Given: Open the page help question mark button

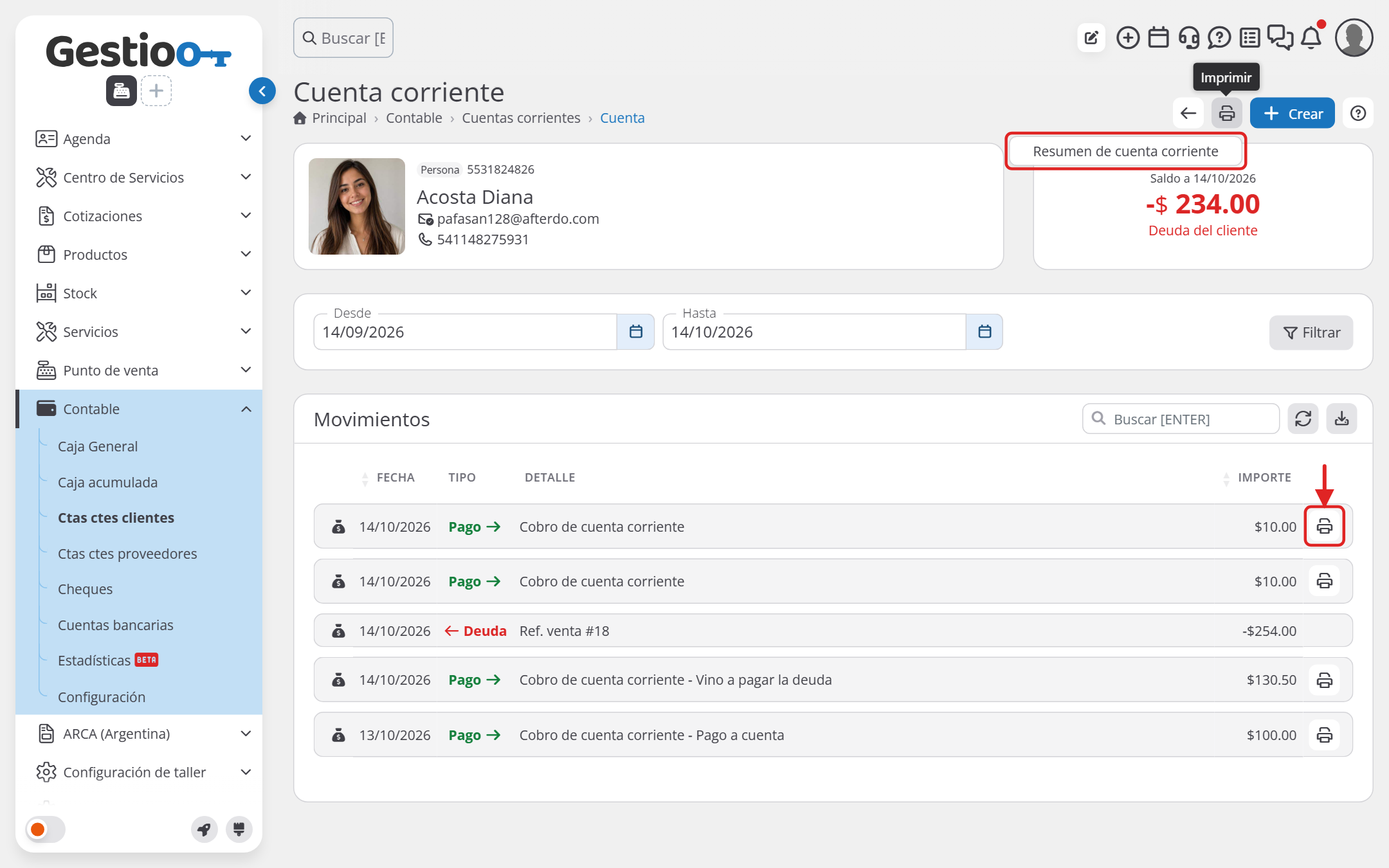Looking at the screenshot, I should pyautogui.click(x=1358, y=114).
